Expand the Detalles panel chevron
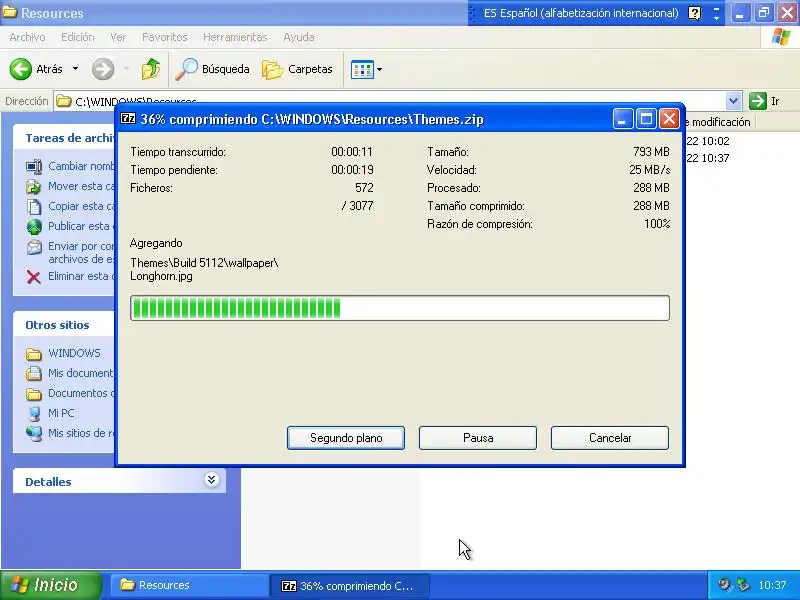The width and height of the screenshot is (800, 600). [x=212, y=480]
